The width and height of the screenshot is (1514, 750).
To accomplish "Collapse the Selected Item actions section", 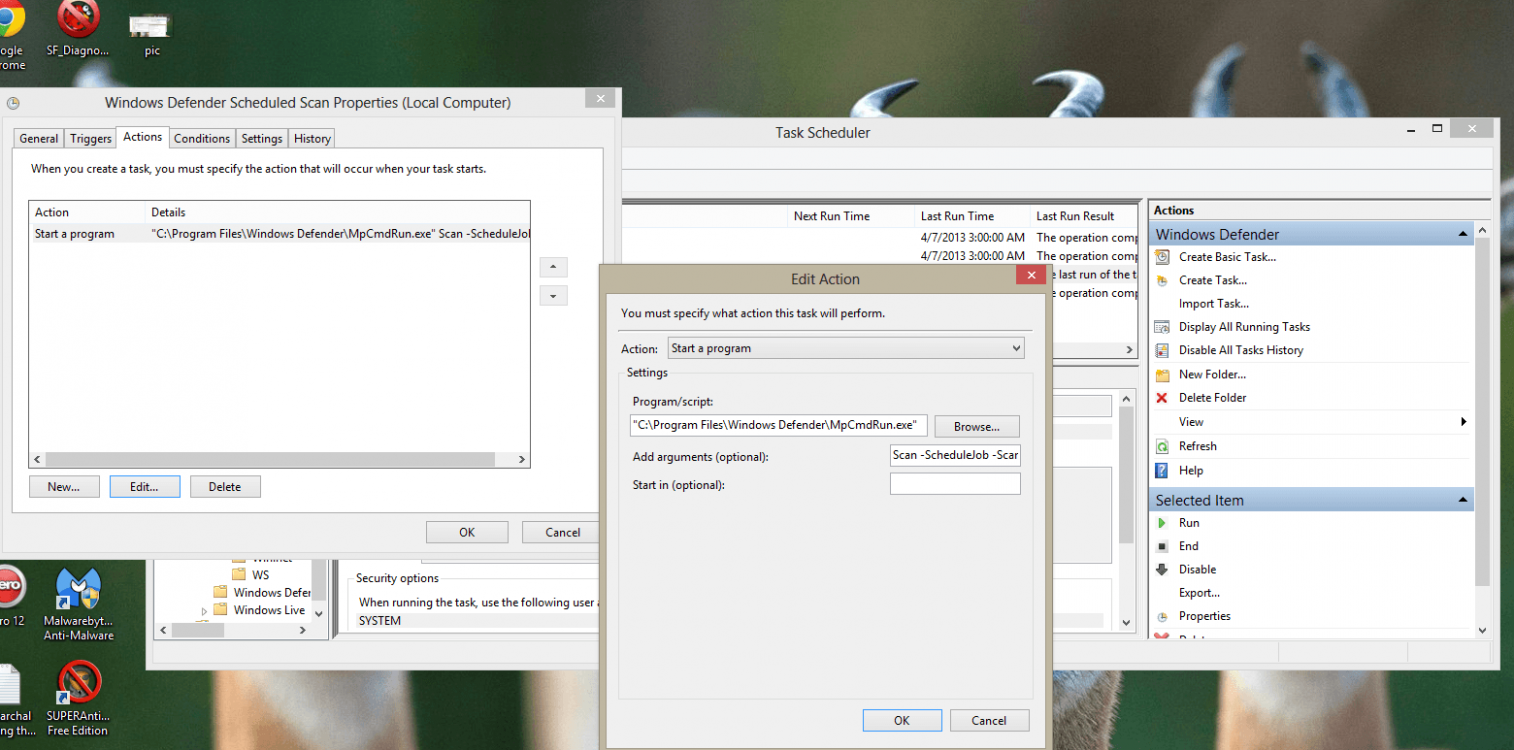I will [x=1463, y=500].
